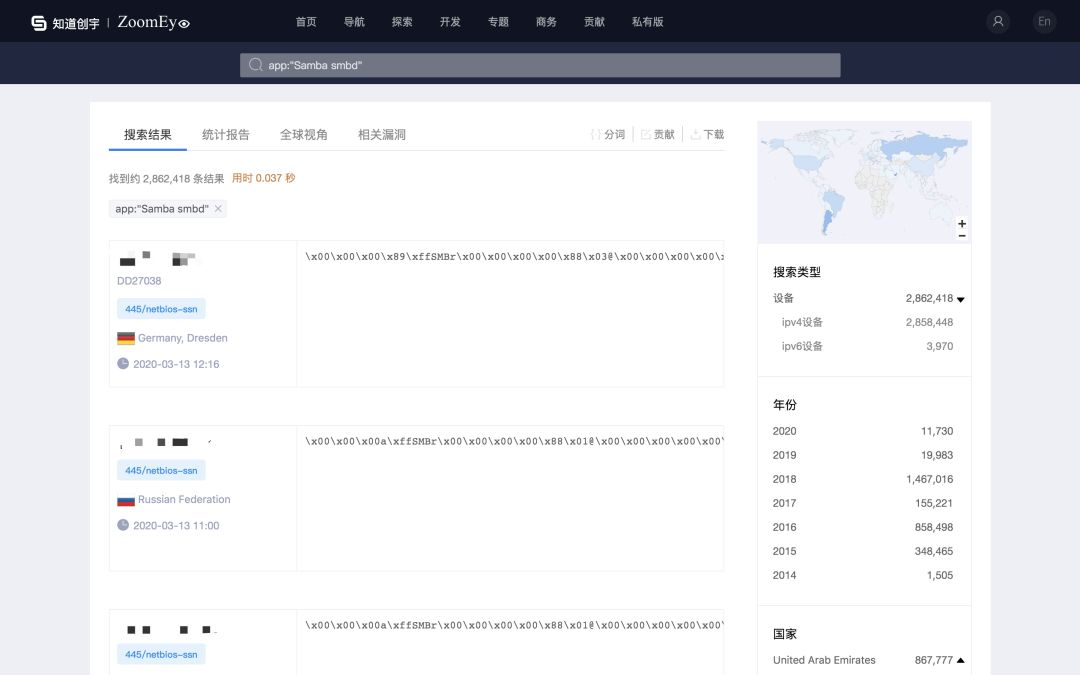The image size is (1080, 675).
Task: Click the 下载 download button
Action: coord(707,134)
